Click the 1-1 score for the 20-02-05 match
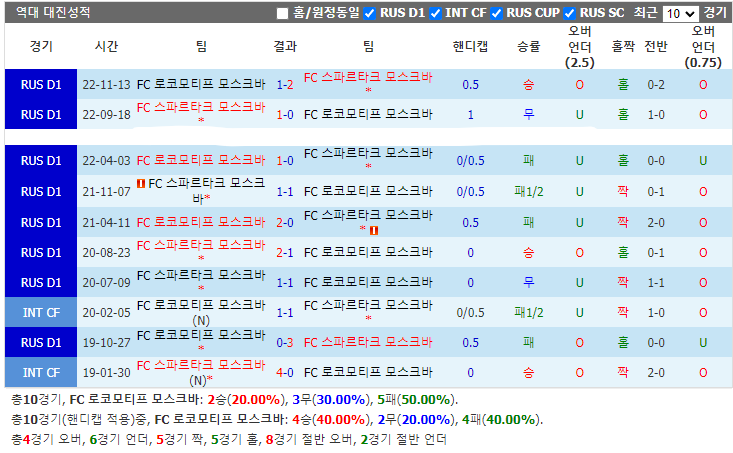Image resolution: width=733 pixels, height=453 pixels. pos(285,312)
